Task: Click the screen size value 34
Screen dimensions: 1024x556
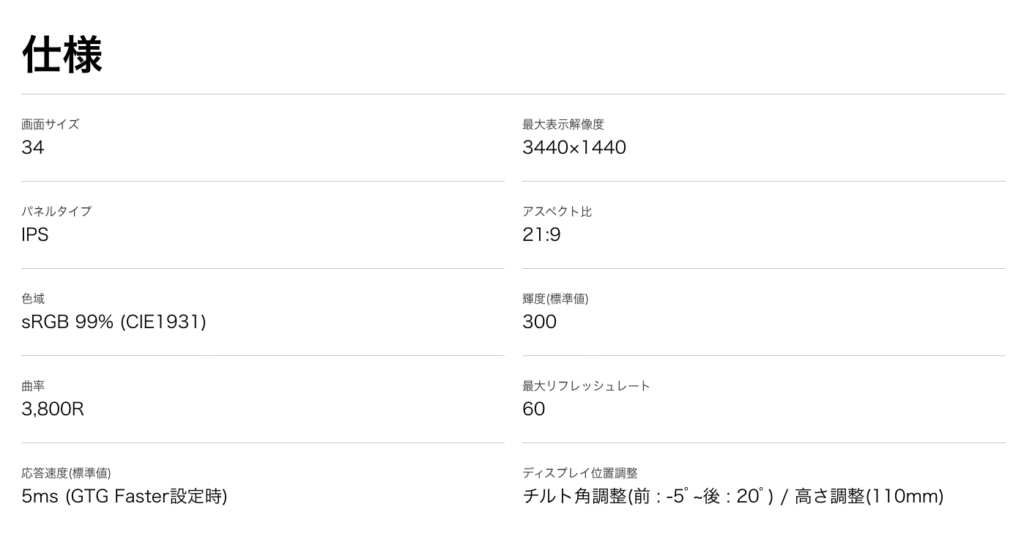Action: pyautogui.click(x=33, y=148)
